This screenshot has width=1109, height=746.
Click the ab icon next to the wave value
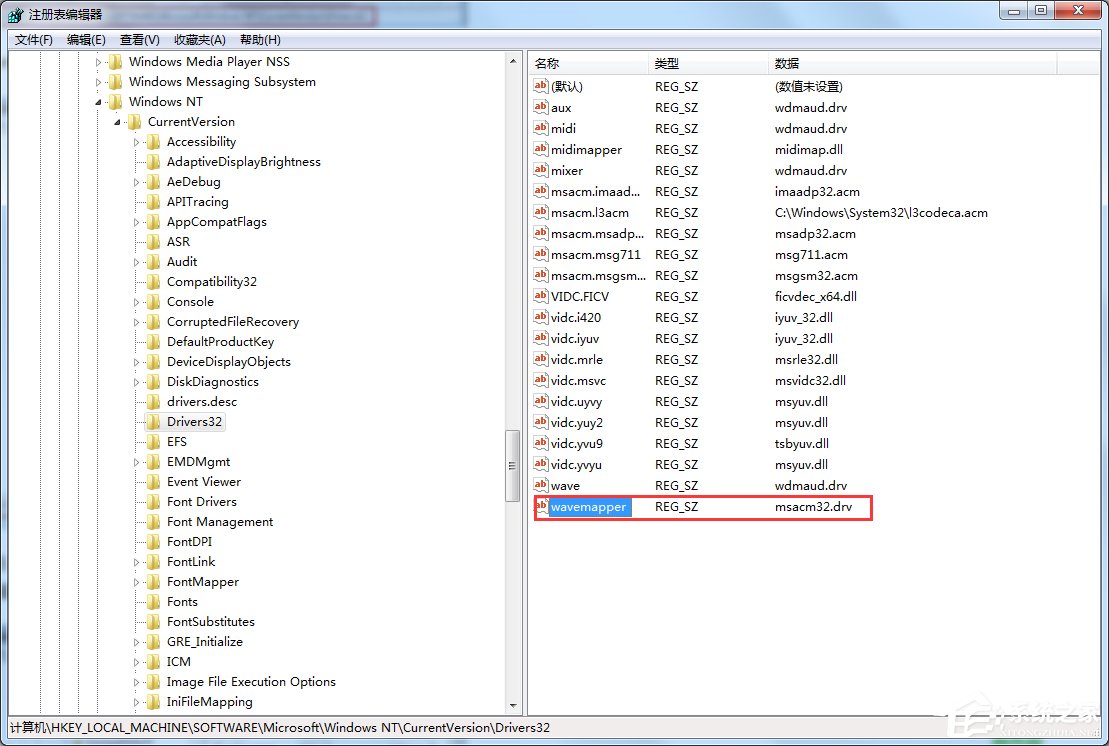tap(542, 485)
